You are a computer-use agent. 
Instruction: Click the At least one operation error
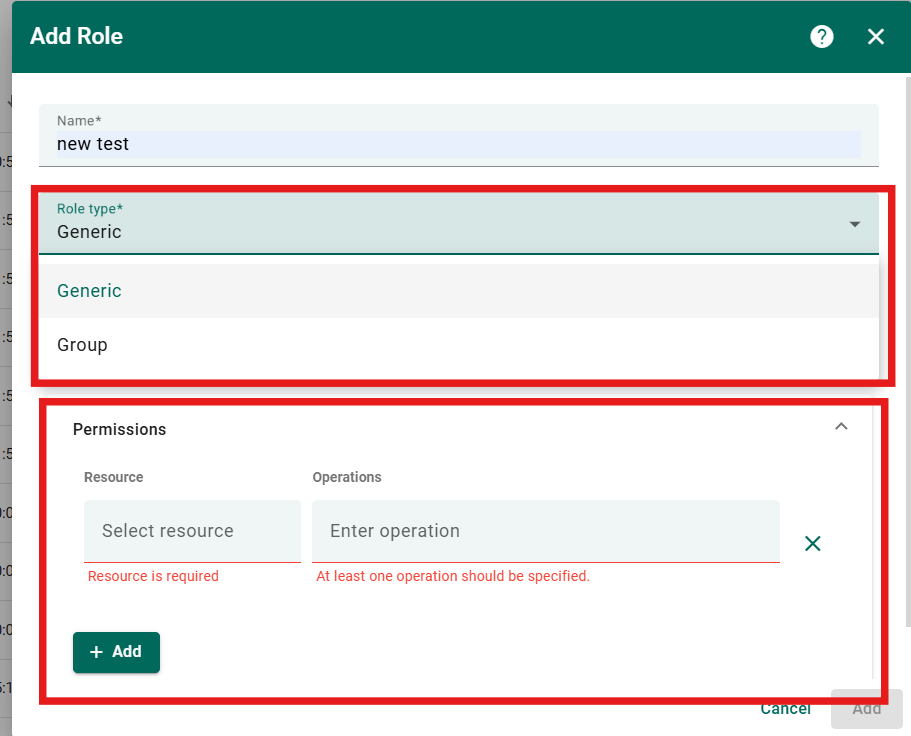pyautogui.click(x=453, y=576)
